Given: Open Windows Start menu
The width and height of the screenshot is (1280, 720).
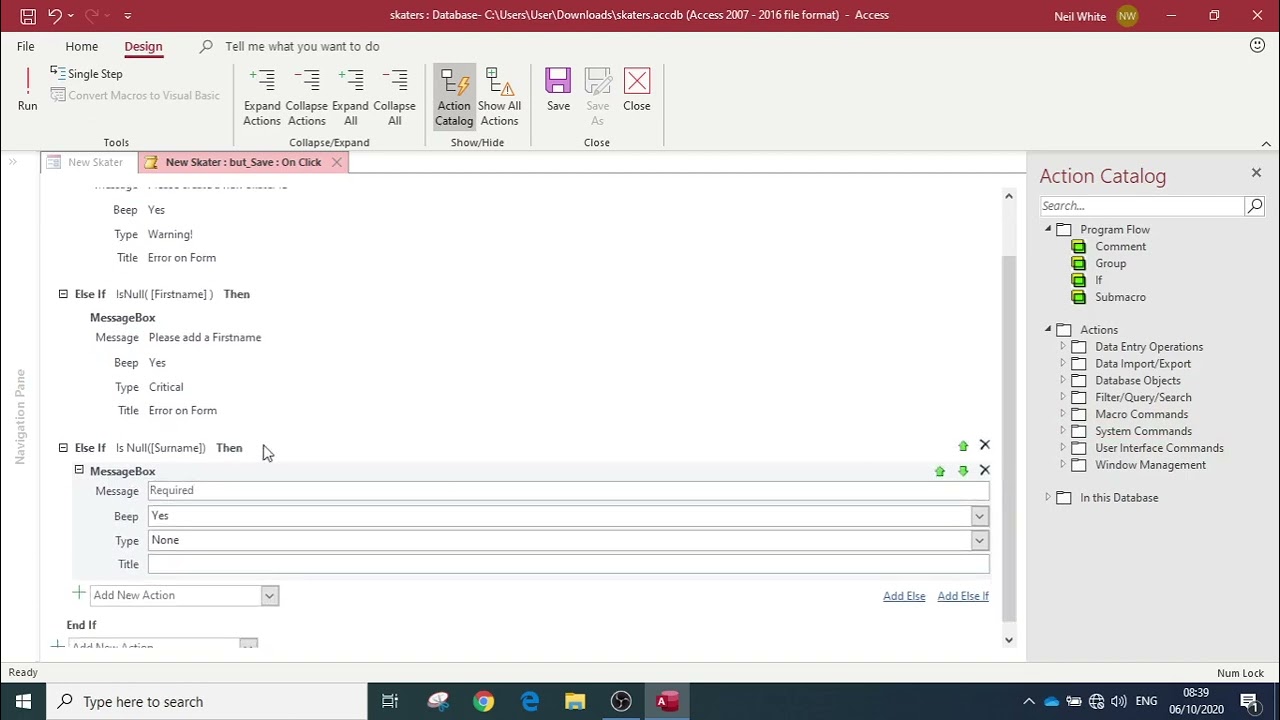Looking at the screenshot, I should 23,702.
